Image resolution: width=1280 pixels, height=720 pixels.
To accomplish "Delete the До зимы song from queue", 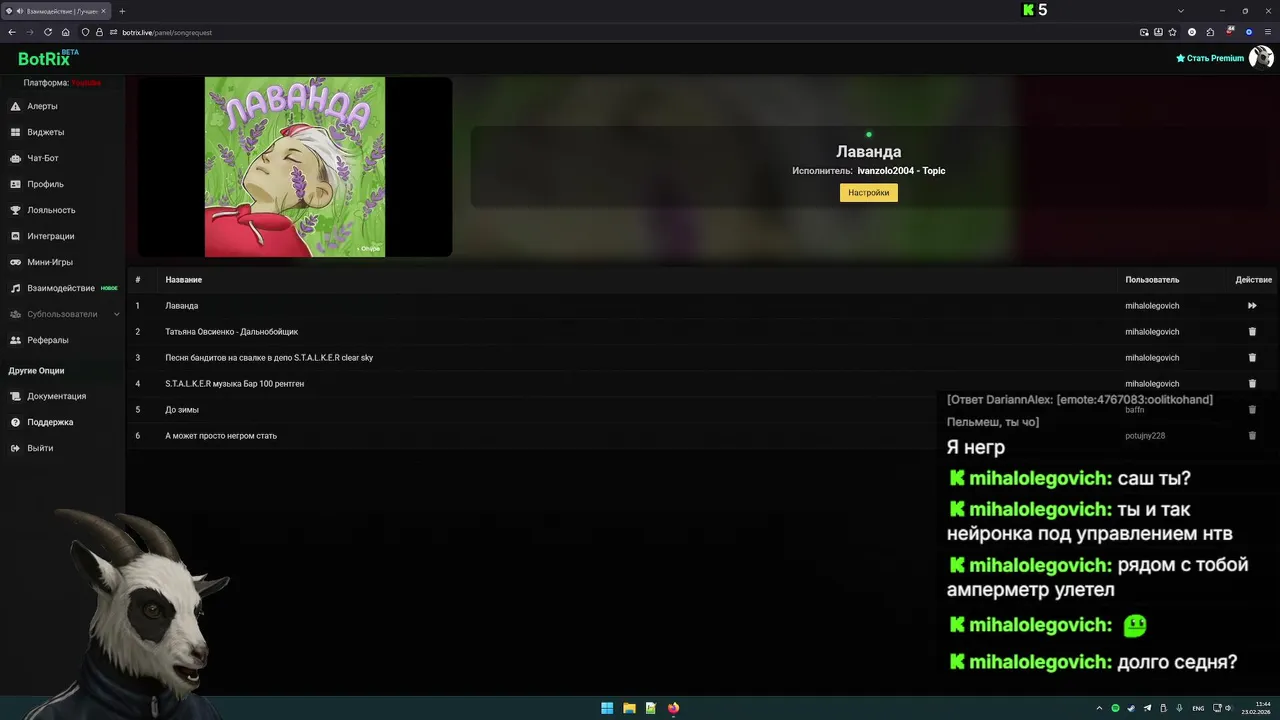I will pyautogui.click(x=1252, y=410).
